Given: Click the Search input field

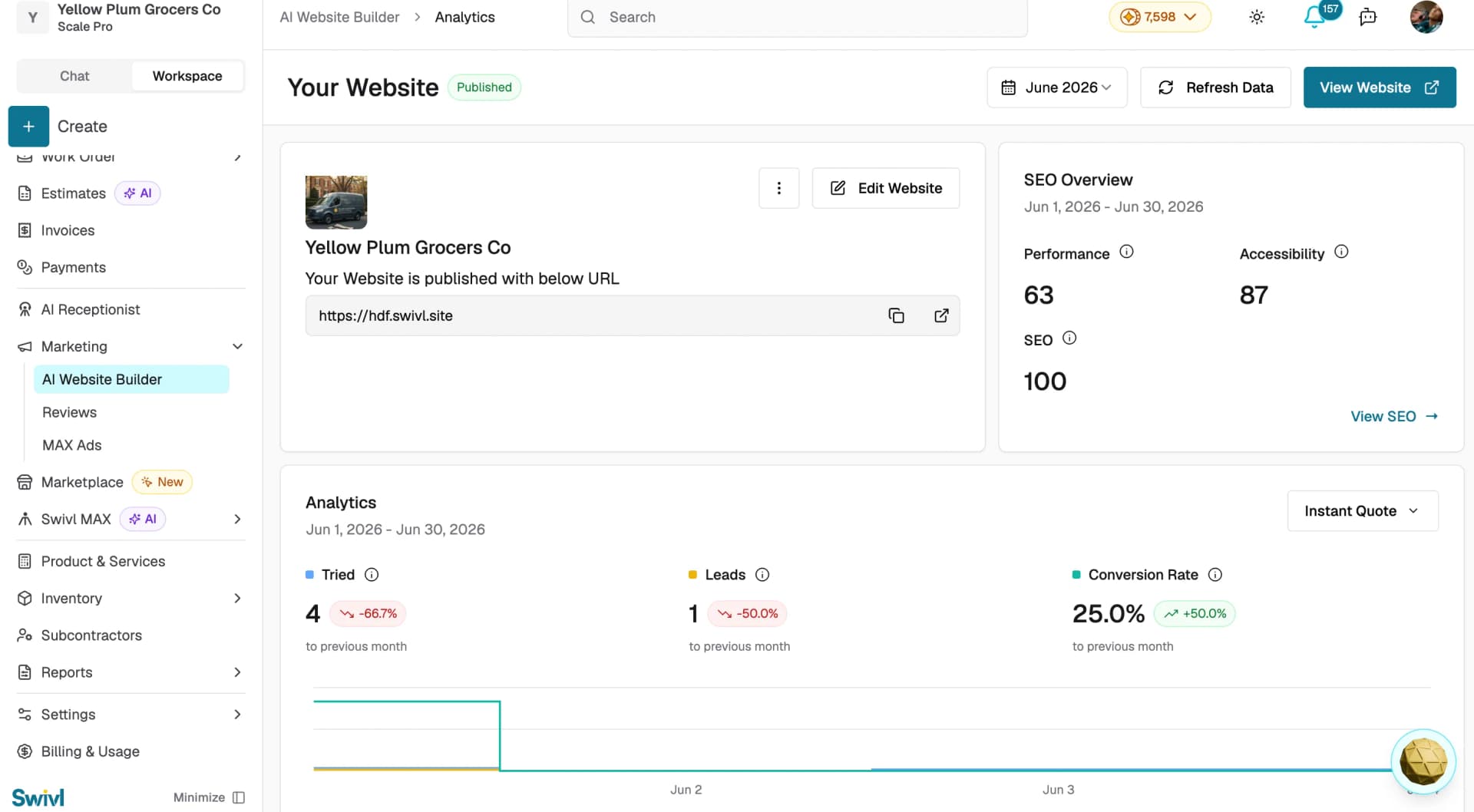Looking at the screenshot, I should (797, 17).
